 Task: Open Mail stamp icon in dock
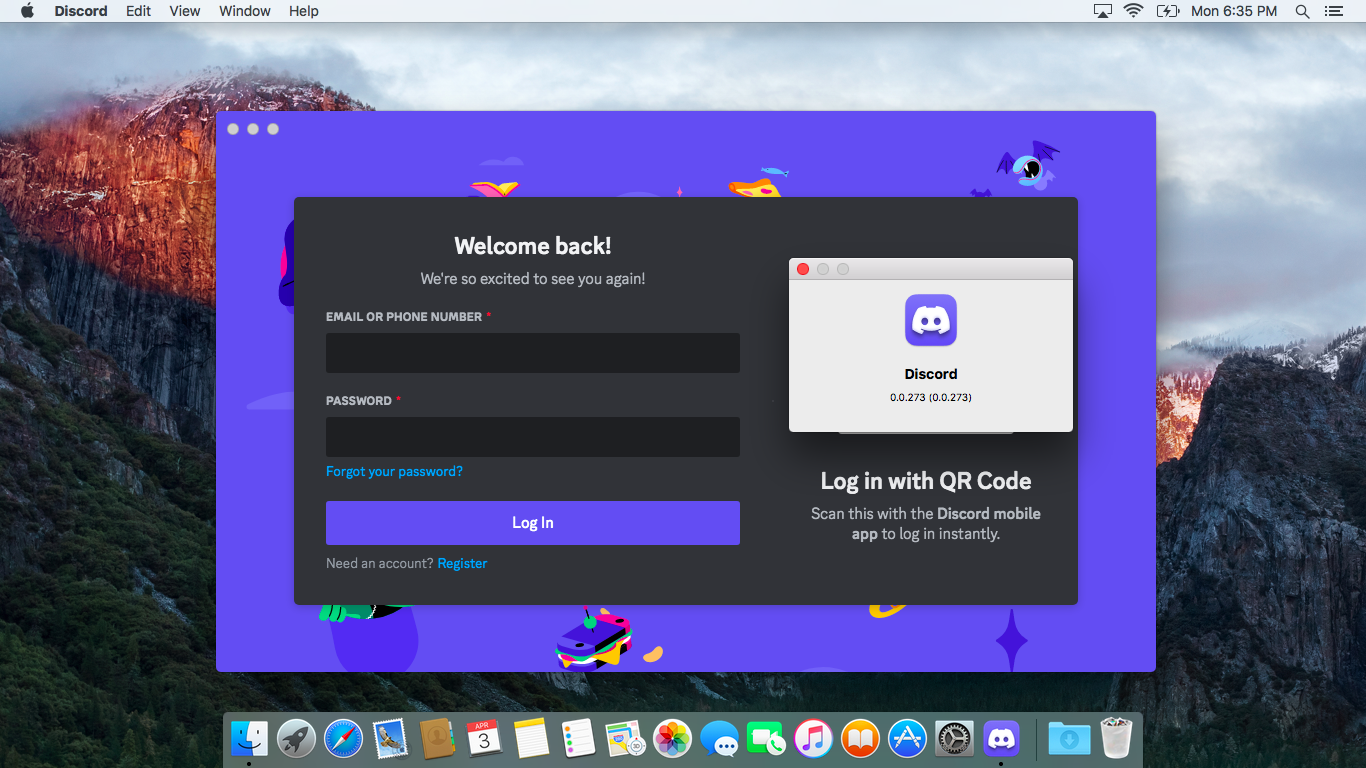click(390, 739)
